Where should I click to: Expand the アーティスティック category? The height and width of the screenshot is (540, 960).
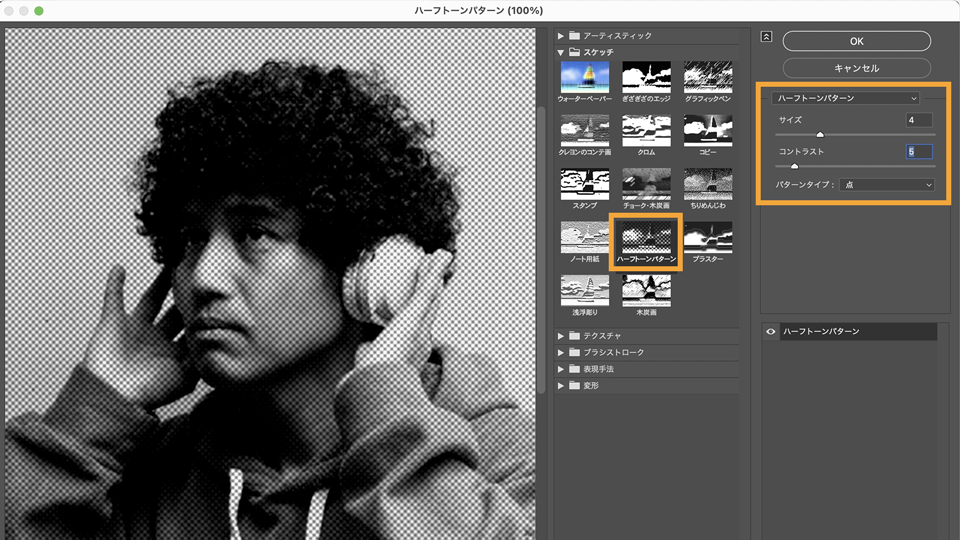click(560, 36)
